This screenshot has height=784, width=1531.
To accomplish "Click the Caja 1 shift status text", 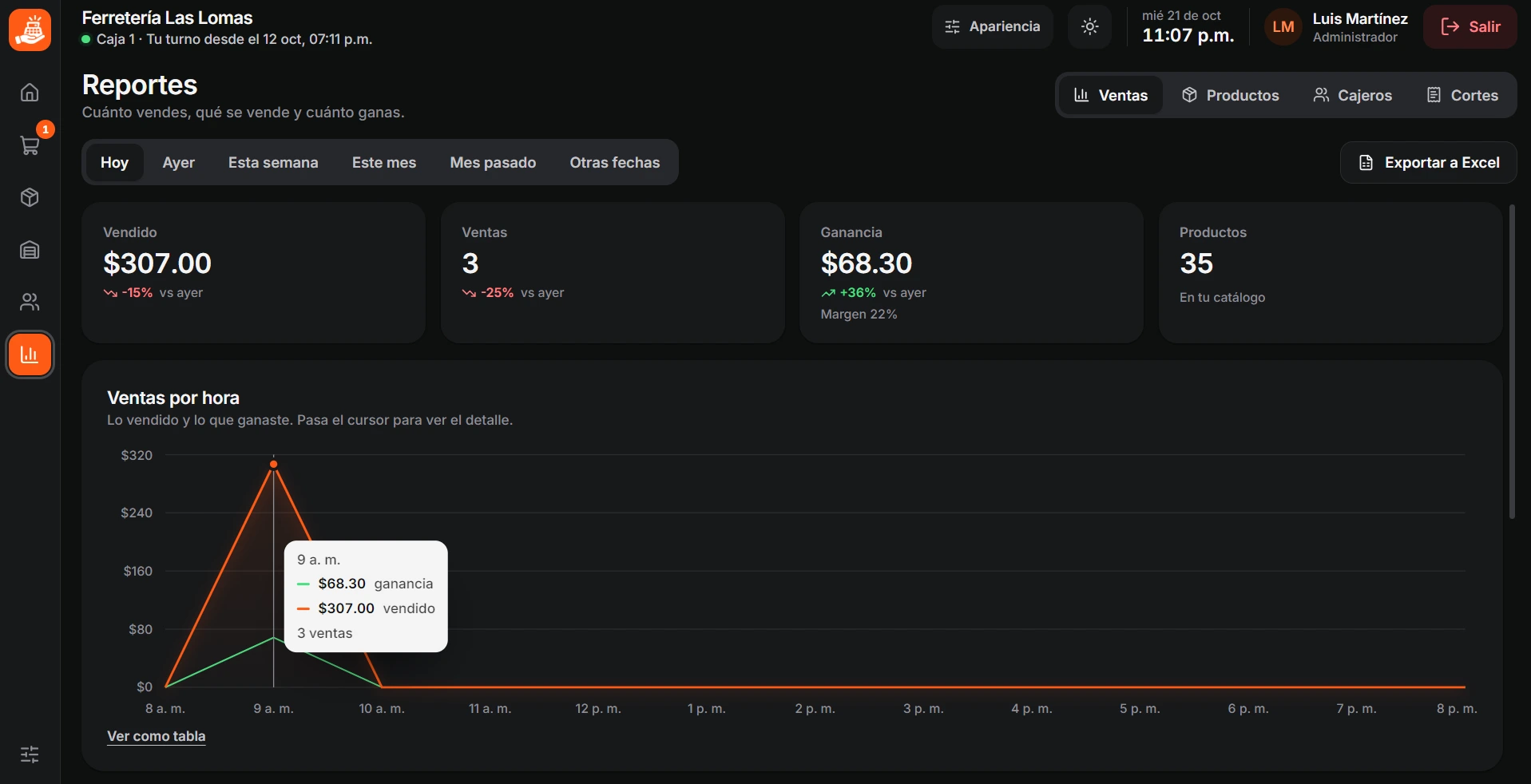I will [x=234, y=39].
